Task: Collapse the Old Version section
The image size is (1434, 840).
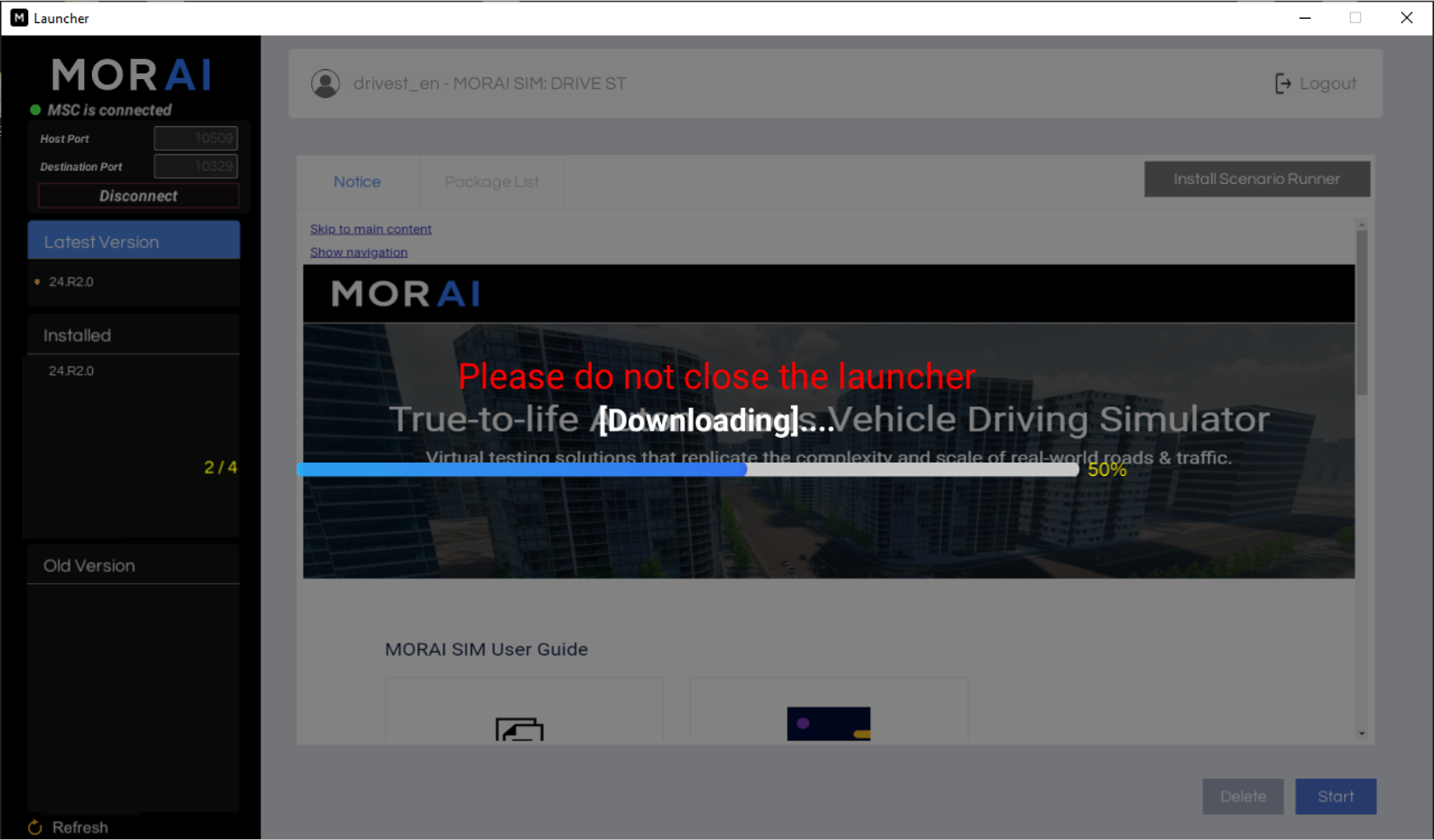Action: pos(133,565)
